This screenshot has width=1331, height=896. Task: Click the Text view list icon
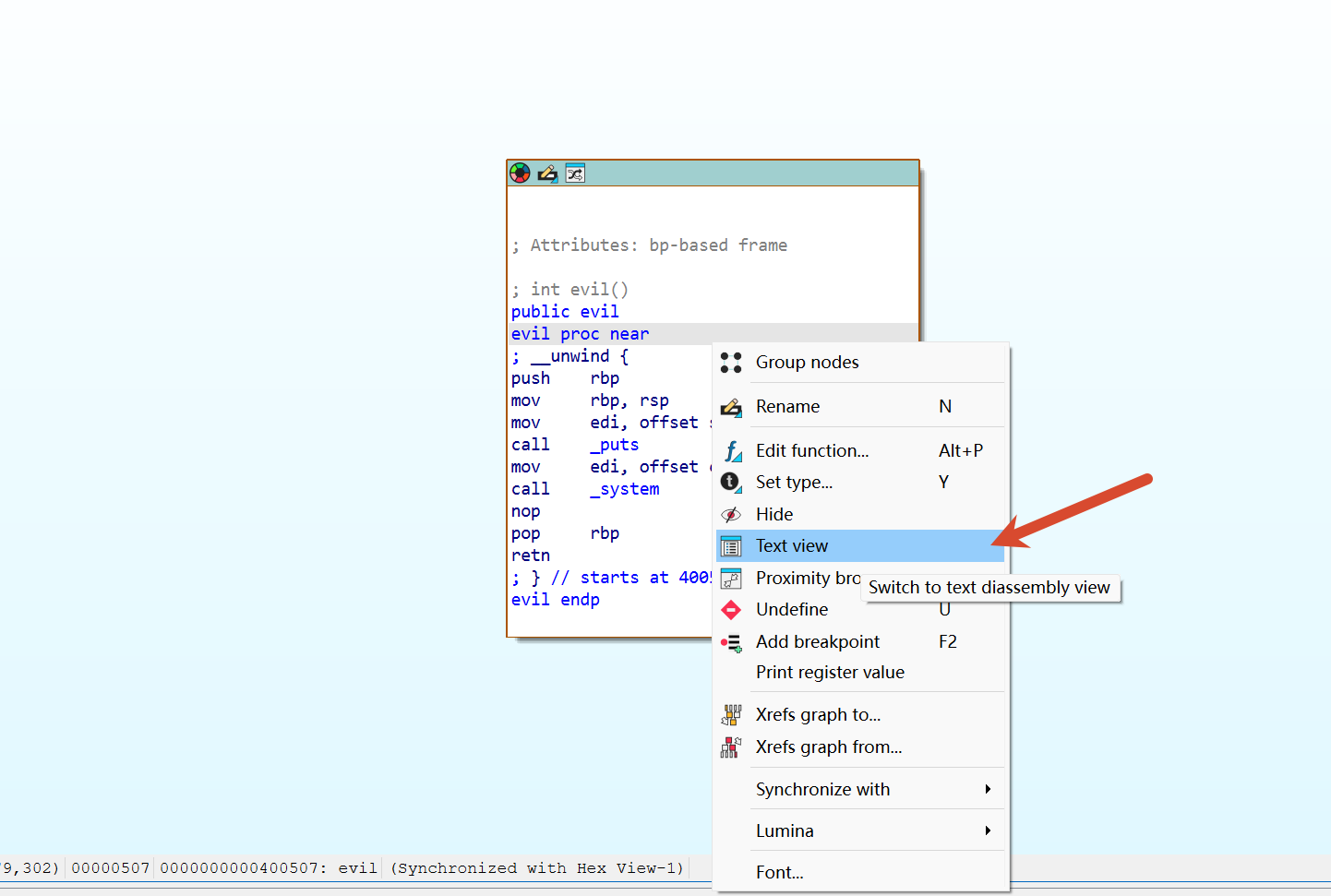click(x=731, y=546)
